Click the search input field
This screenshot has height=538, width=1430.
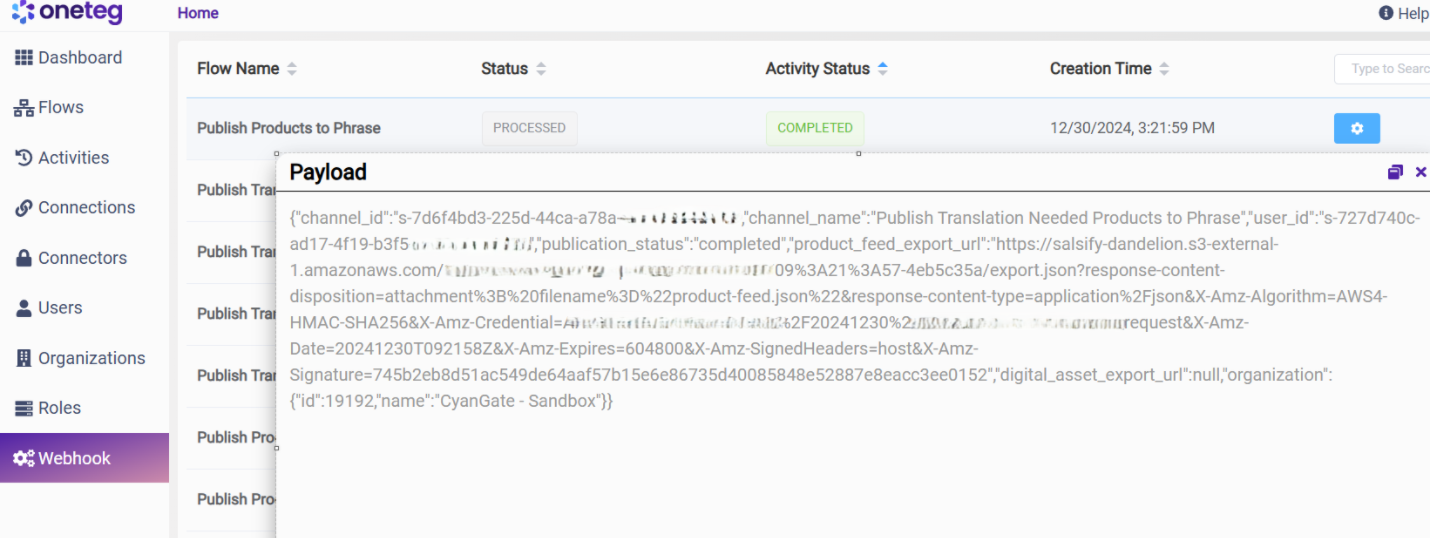pyautogui.click(x=1385, y=69)
